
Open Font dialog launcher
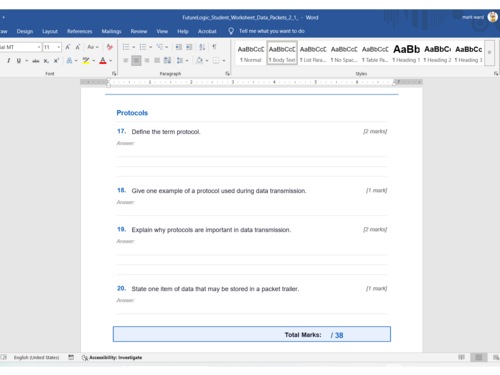pos(114,73)
